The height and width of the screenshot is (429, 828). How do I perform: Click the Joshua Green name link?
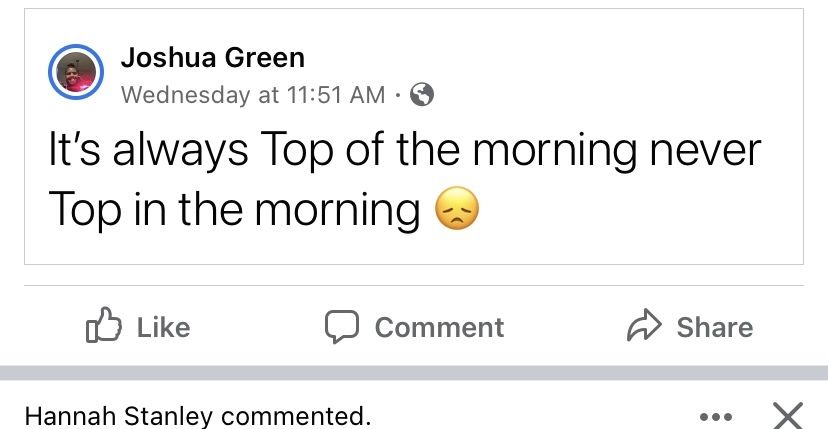click(x=213, y=58)
